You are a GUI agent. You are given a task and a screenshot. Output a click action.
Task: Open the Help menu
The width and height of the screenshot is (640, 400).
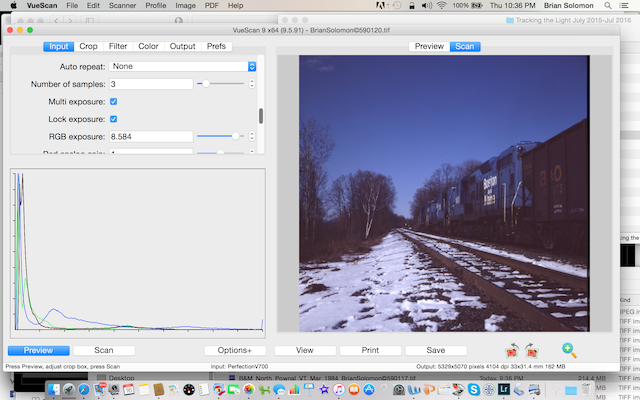[236, 5]
